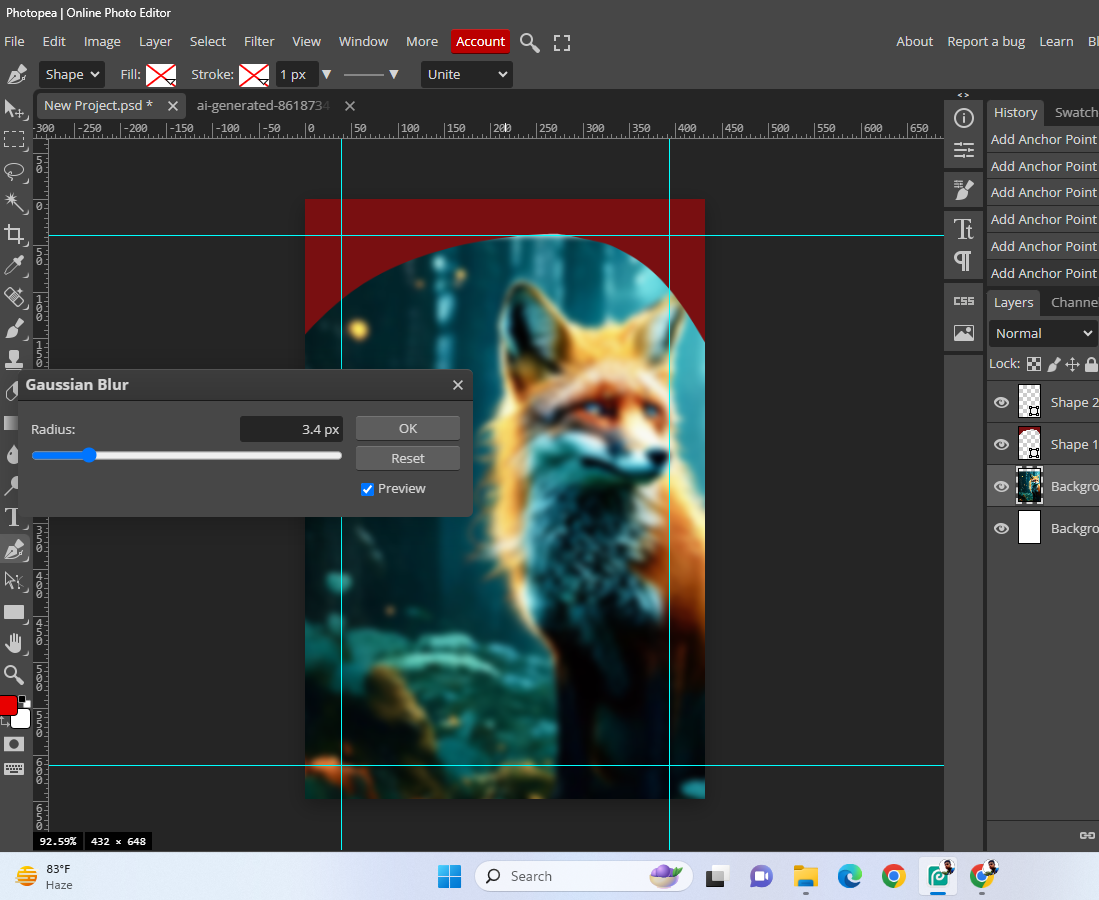Uncheck the Preview checkbox
The width and height of the screenshot is (1099, 900).
[367, 489]
